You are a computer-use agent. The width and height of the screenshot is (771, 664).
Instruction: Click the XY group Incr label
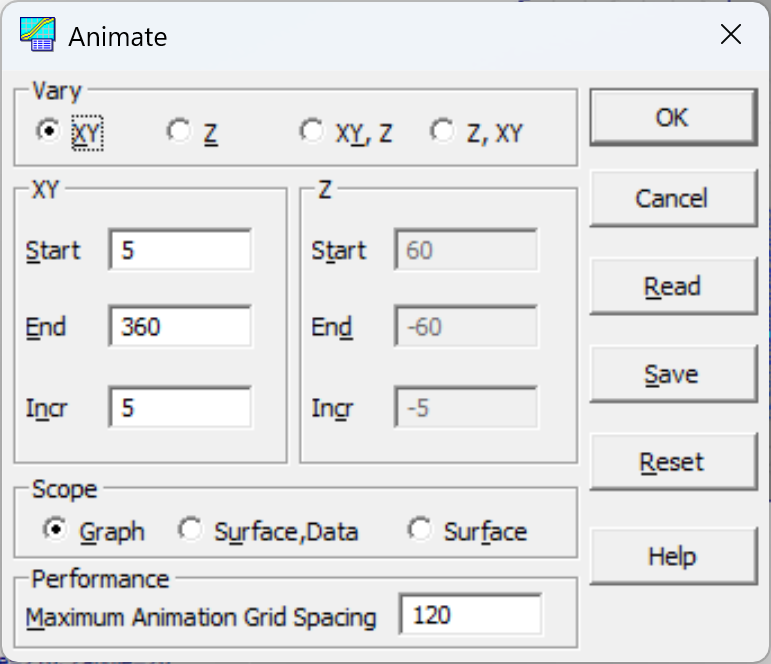[x=47, y=409]
